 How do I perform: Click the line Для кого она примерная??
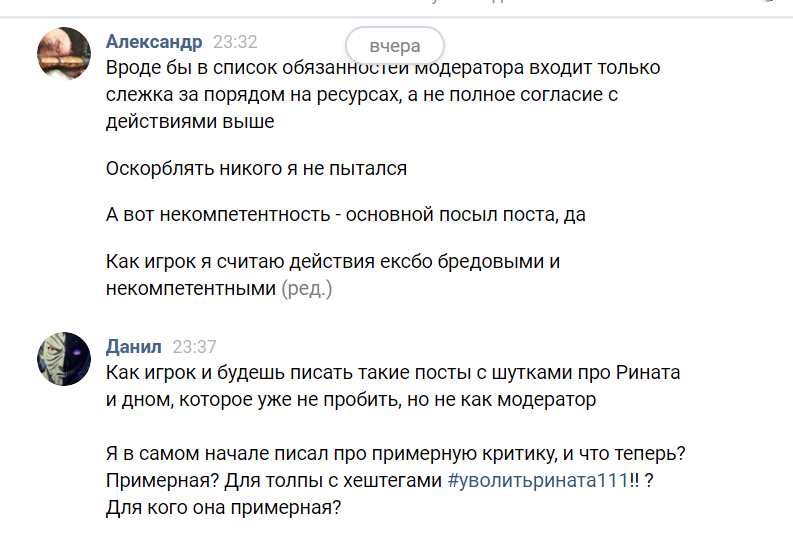pyautogui.click(x=224, y=507)
